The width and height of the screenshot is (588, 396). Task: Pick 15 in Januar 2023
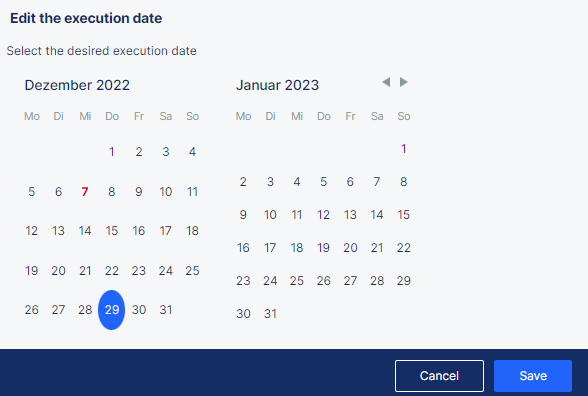click(x=404, y=215)
